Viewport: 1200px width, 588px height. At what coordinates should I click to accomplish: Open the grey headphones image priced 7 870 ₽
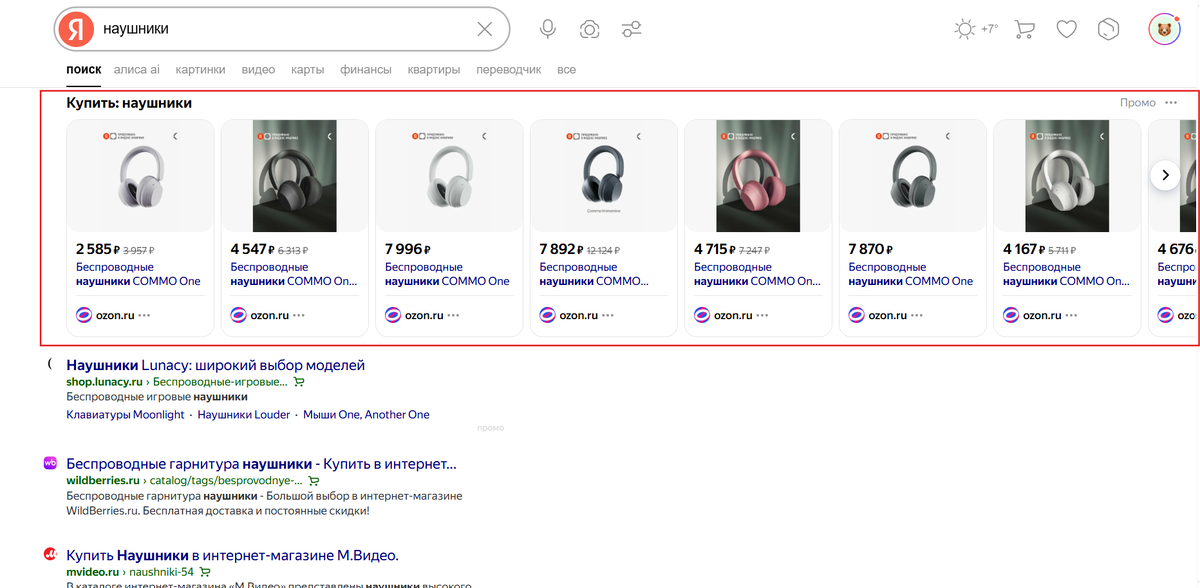point(912,176)
